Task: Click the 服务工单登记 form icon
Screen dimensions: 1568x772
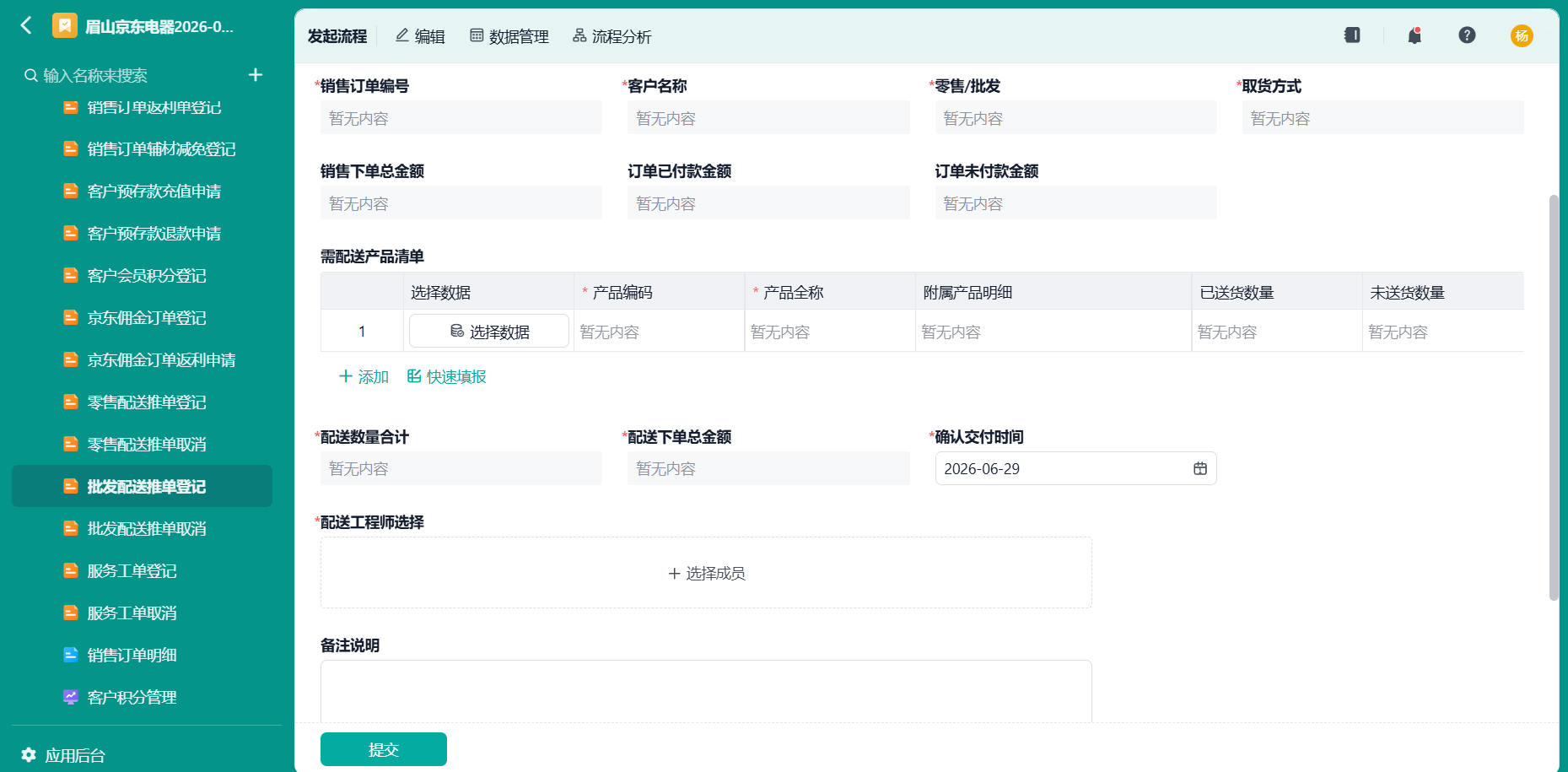Action: pyautogui.click(x=71, y=571)
